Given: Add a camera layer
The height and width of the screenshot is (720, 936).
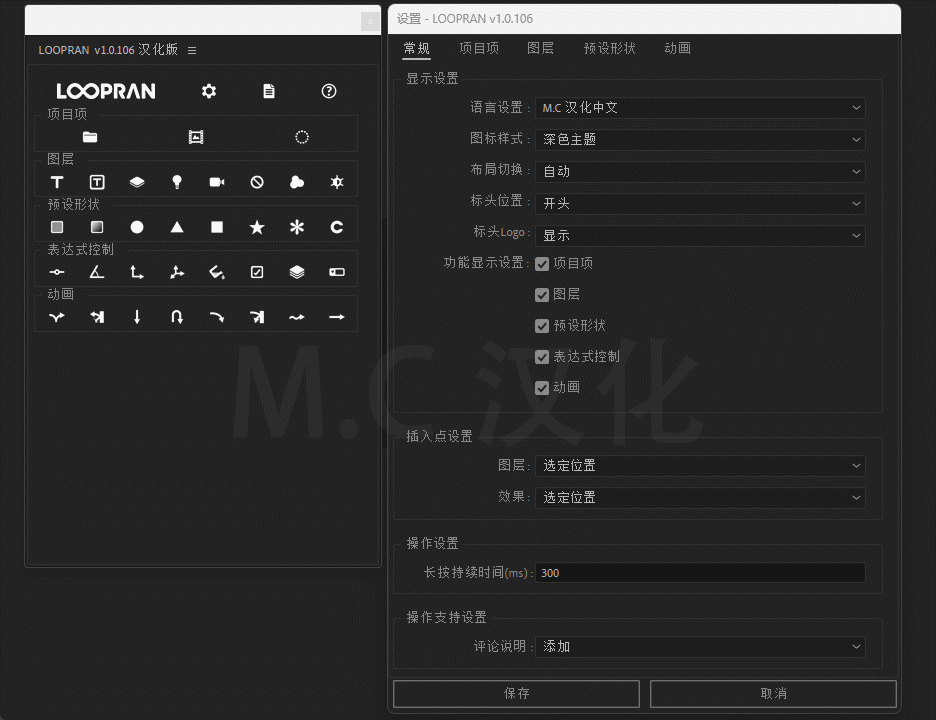Looking at the screenshot, I should [x=217, y=182].
